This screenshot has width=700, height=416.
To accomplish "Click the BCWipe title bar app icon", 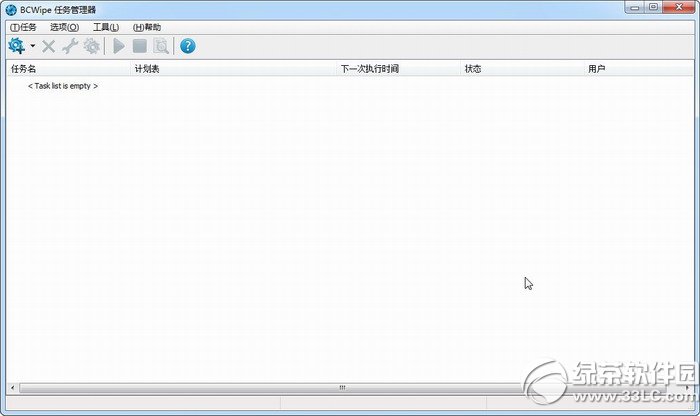I will (11, 9).
